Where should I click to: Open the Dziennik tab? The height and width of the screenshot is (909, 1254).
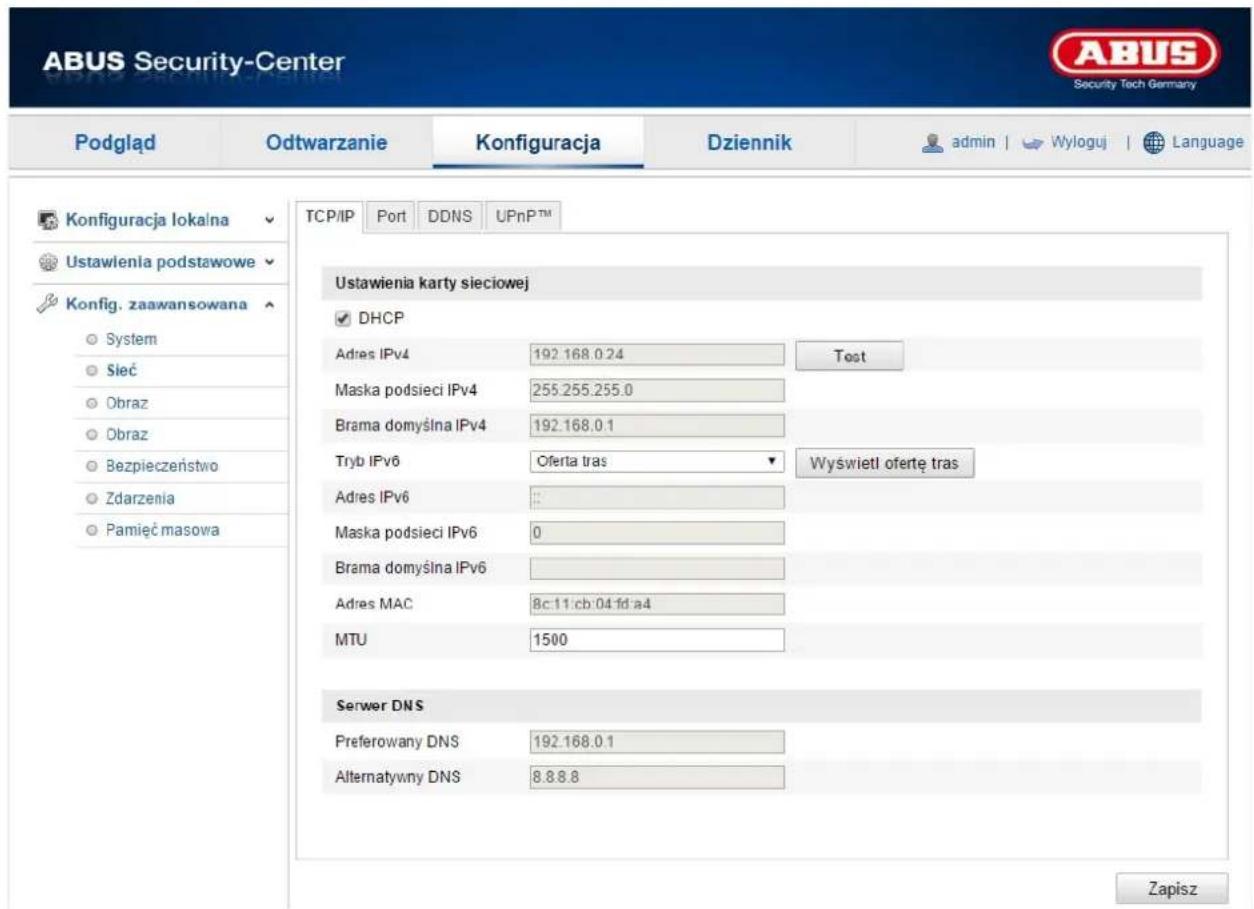(749, 144)
